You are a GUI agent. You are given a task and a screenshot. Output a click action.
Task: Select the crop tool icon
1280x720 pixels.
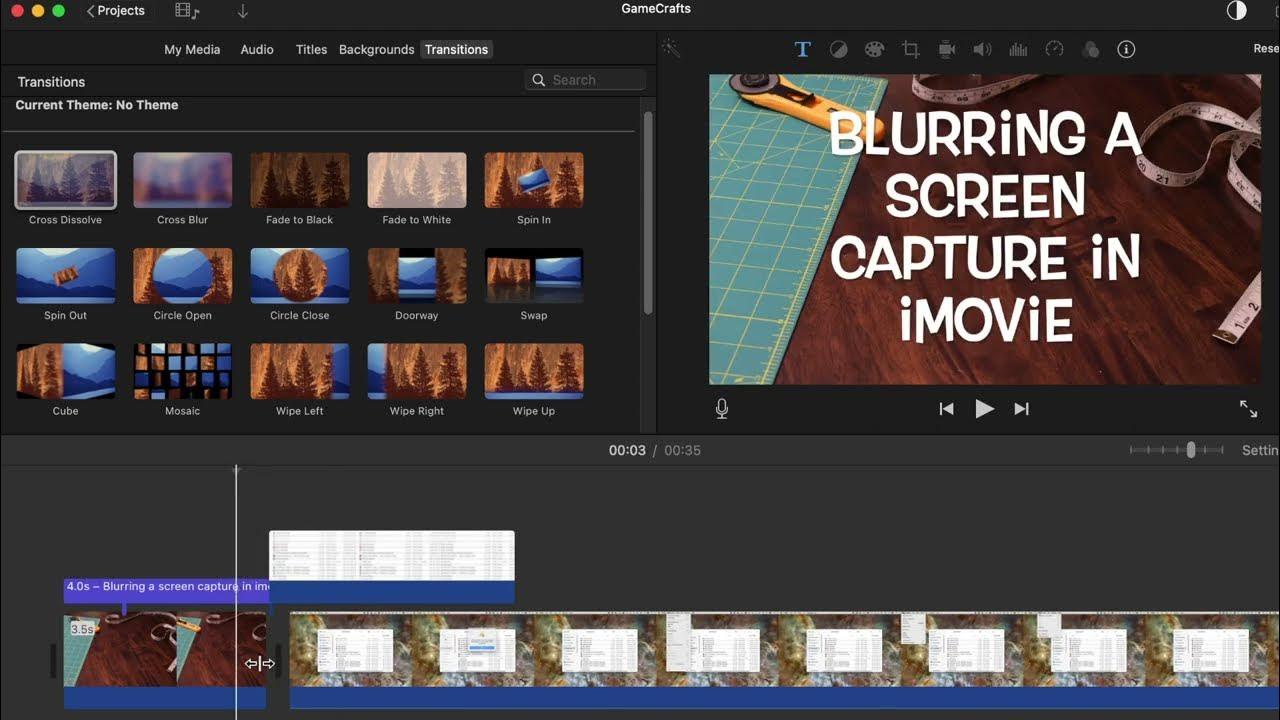(x=910, y=49)
